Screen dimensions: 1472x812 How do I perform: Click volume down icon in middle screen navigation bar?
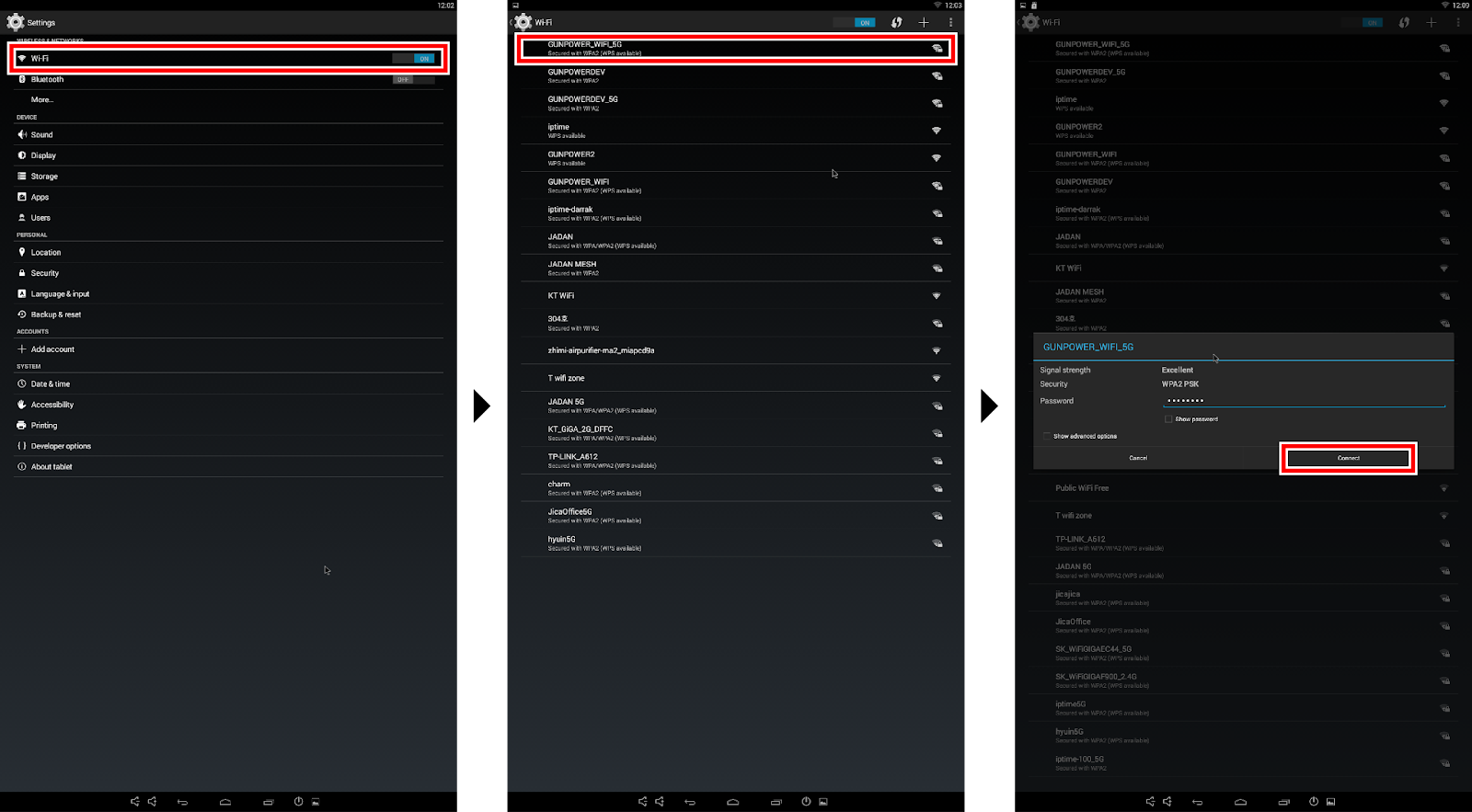642,801
